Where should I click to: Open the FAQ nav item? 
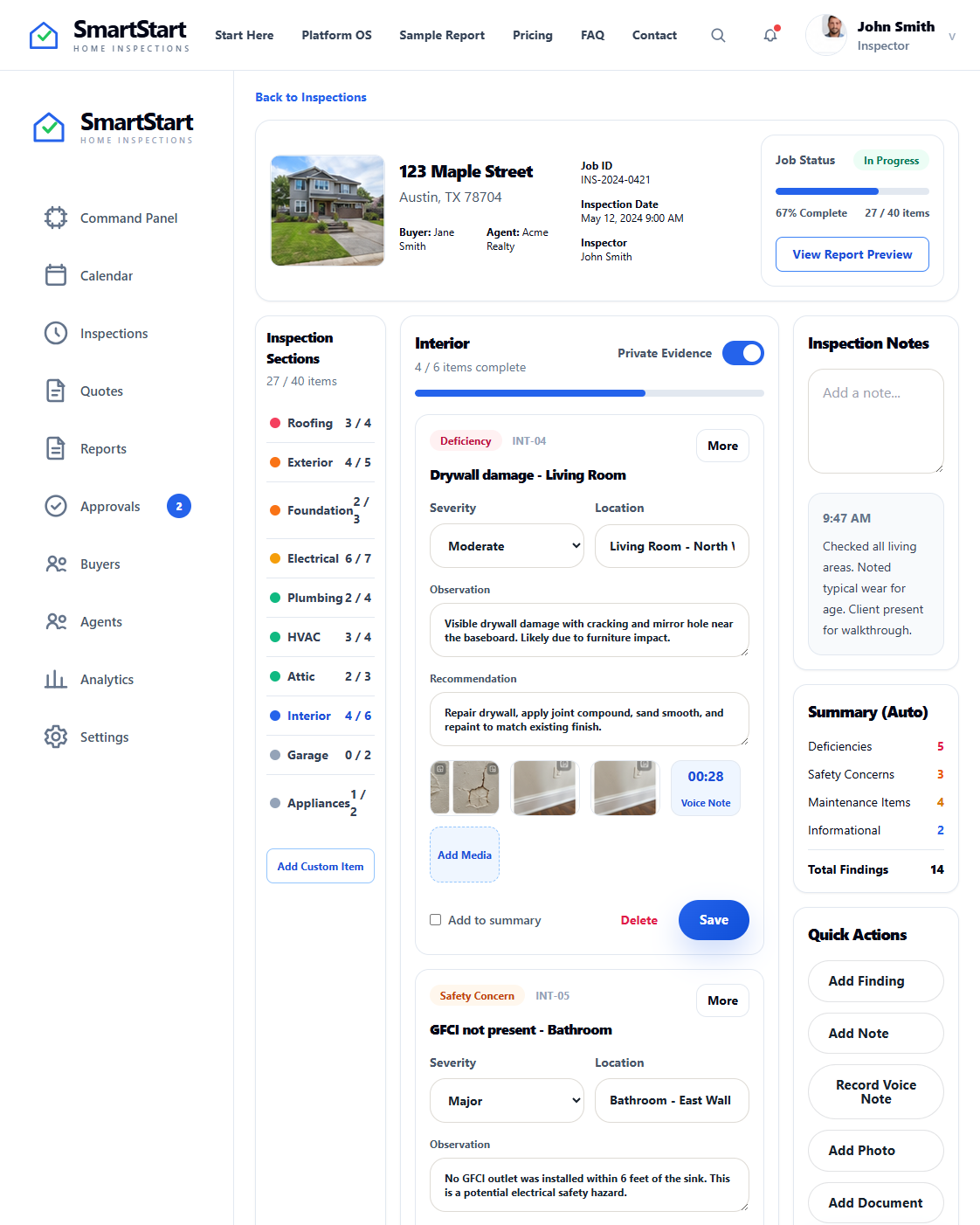point(592,35)
